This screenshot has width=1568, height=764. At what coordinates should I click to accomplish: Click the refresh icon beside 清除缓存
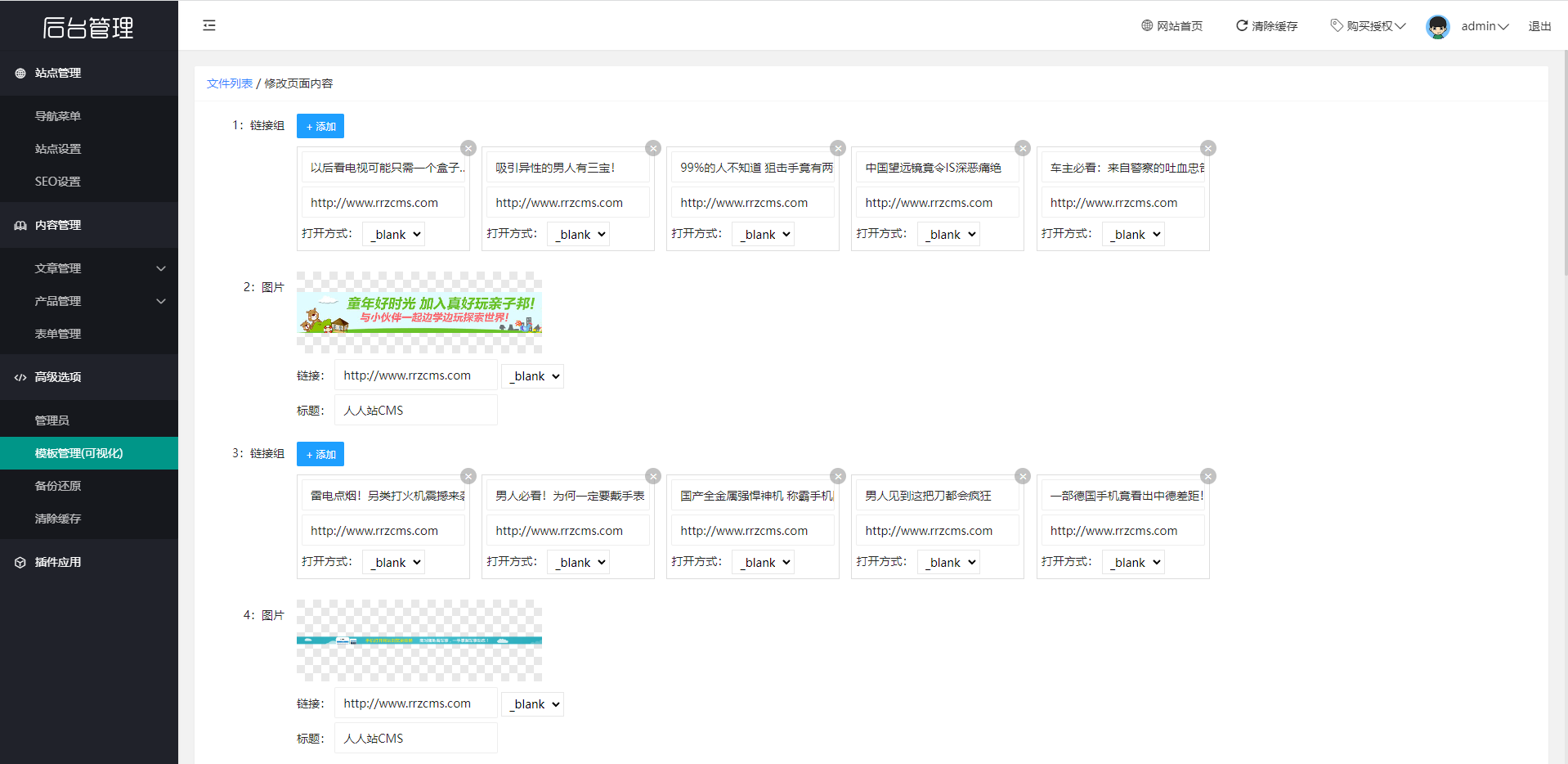click(1242, 25)
